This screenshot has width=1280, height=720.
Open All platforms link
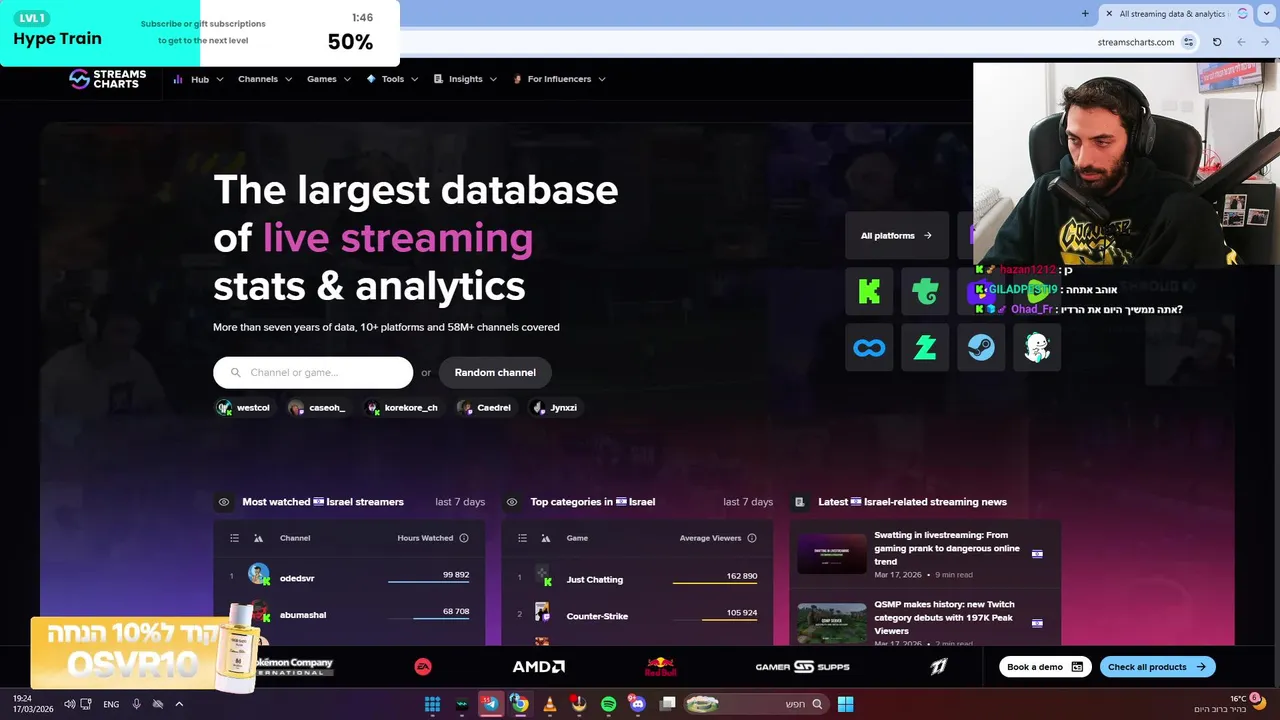[x=897, y=236]
